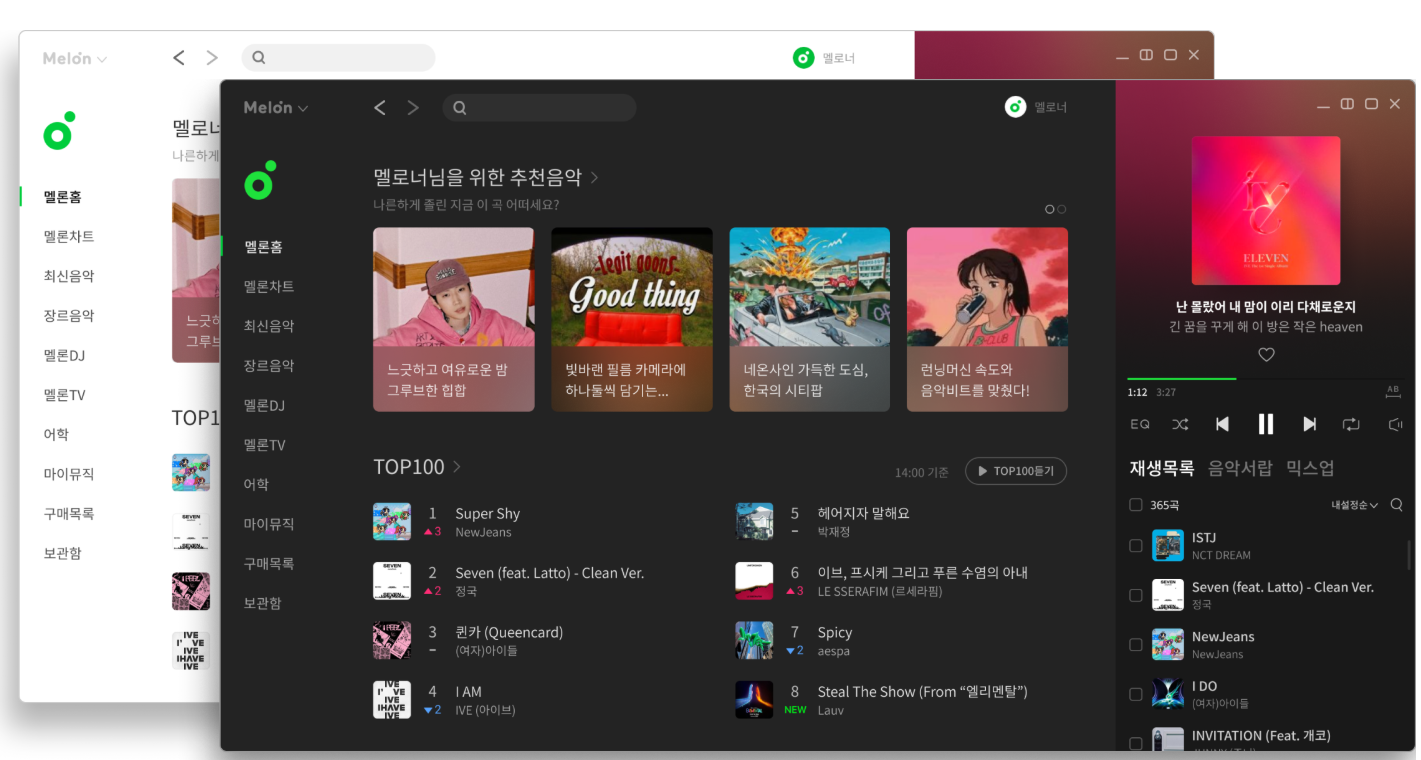Check the select-all 365곡 checkbox
The height and width of the screenshot is (760, 1421).
pos(1136,505)
